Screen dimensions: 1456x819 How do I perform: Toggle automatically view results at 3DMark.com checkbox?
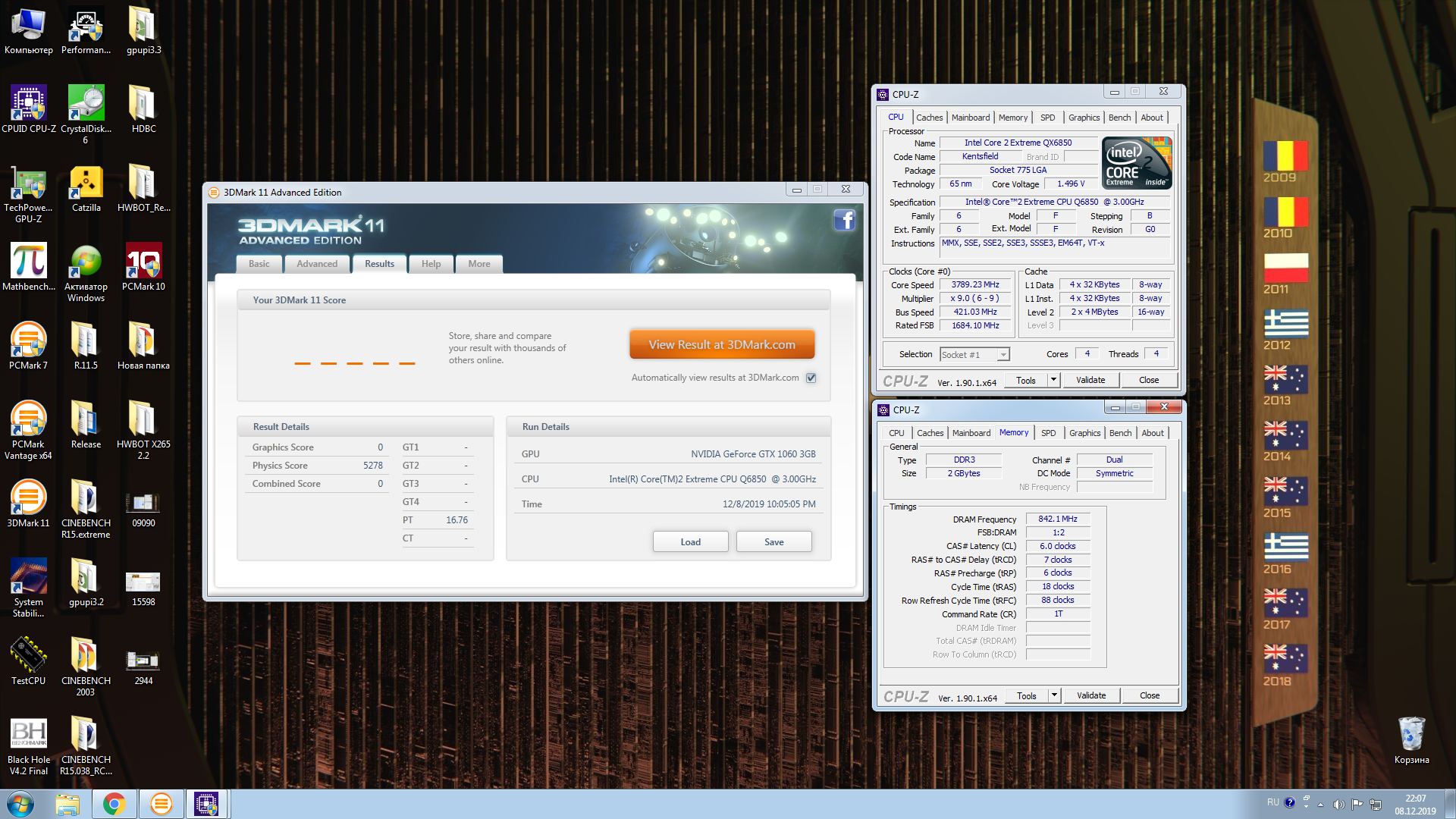point(811,378)
